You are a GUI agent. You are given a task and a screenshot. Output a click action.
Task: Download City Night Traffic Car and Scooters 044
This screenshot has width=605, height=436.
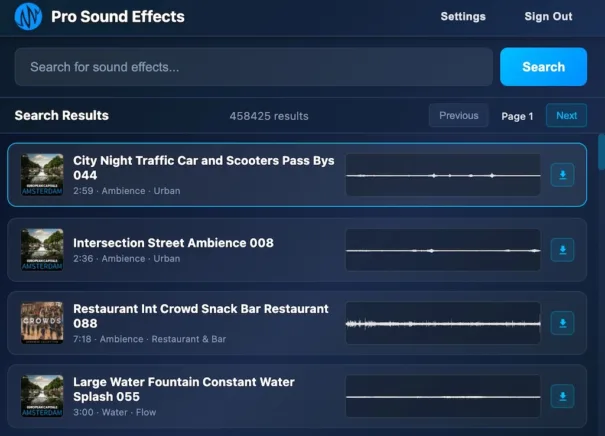pos(563,175)
